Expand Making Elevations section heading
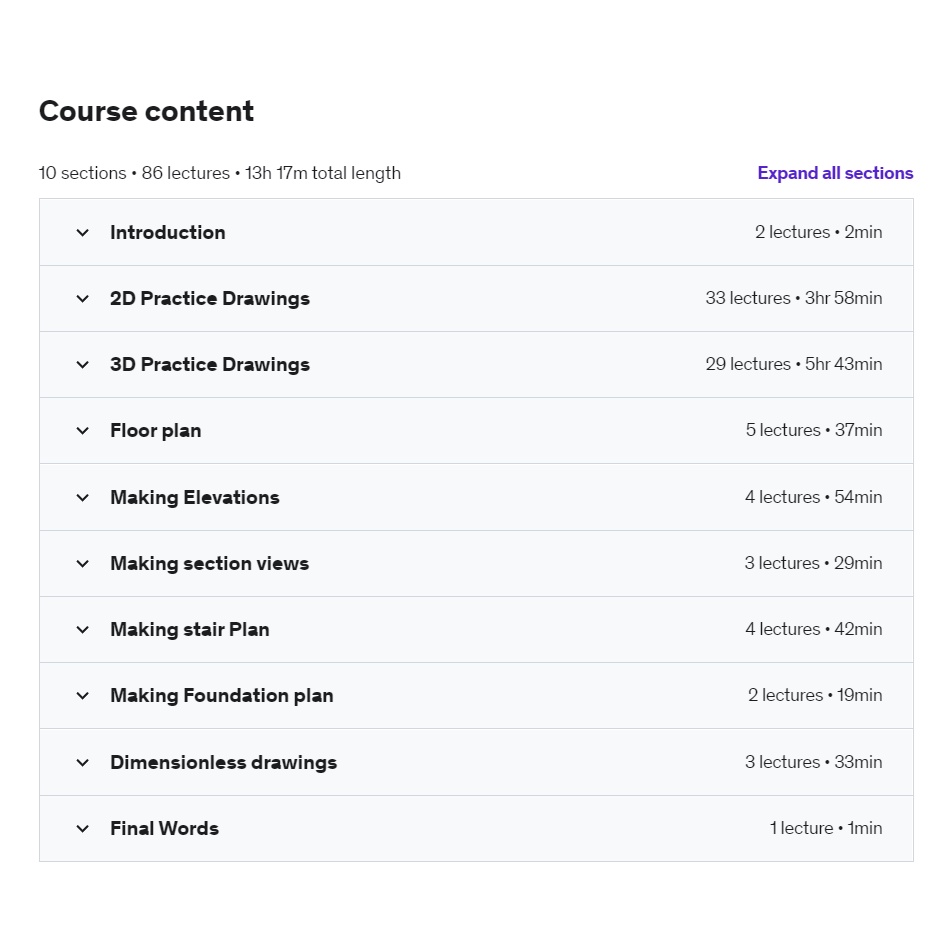938x938 pixels. 194,497
